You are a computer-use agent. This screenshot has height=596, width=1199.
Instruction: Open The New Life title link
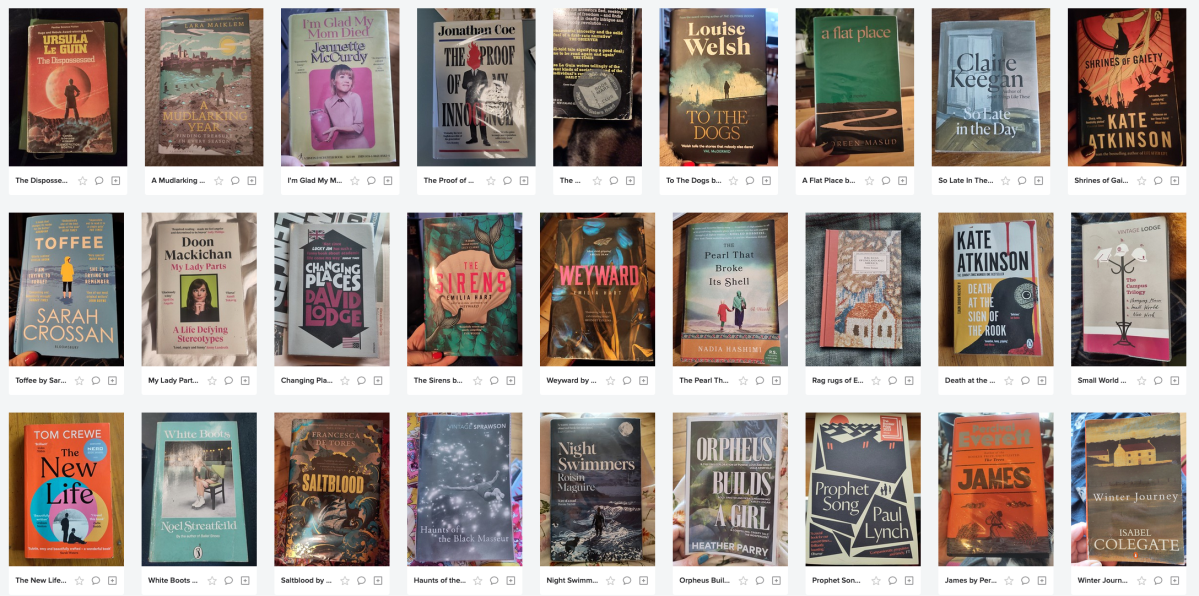(41, 580)
